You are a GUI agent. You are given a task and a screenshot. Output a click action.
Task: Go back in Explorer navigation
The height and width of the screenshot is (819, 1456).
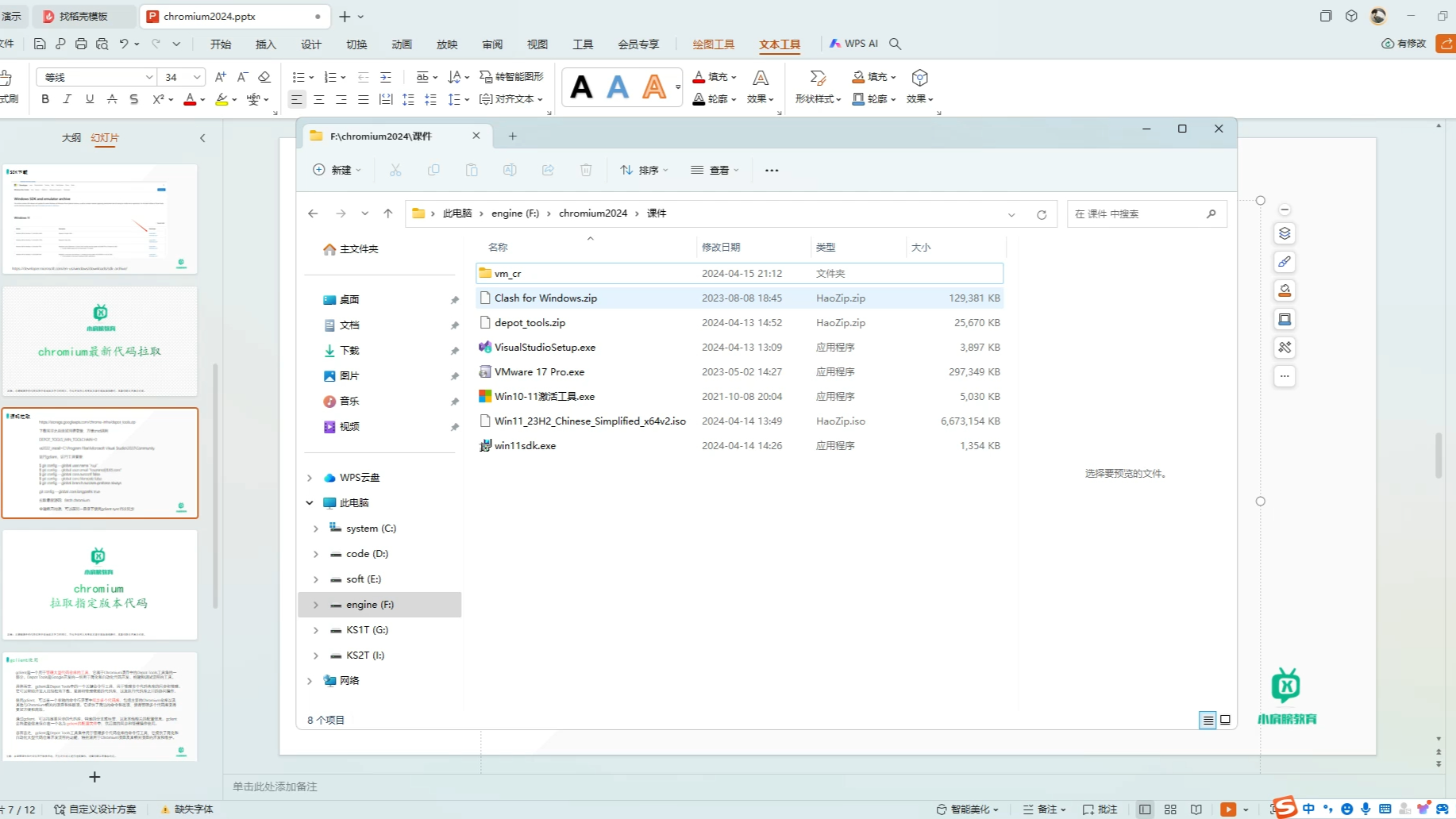click(x=313, y=213)
